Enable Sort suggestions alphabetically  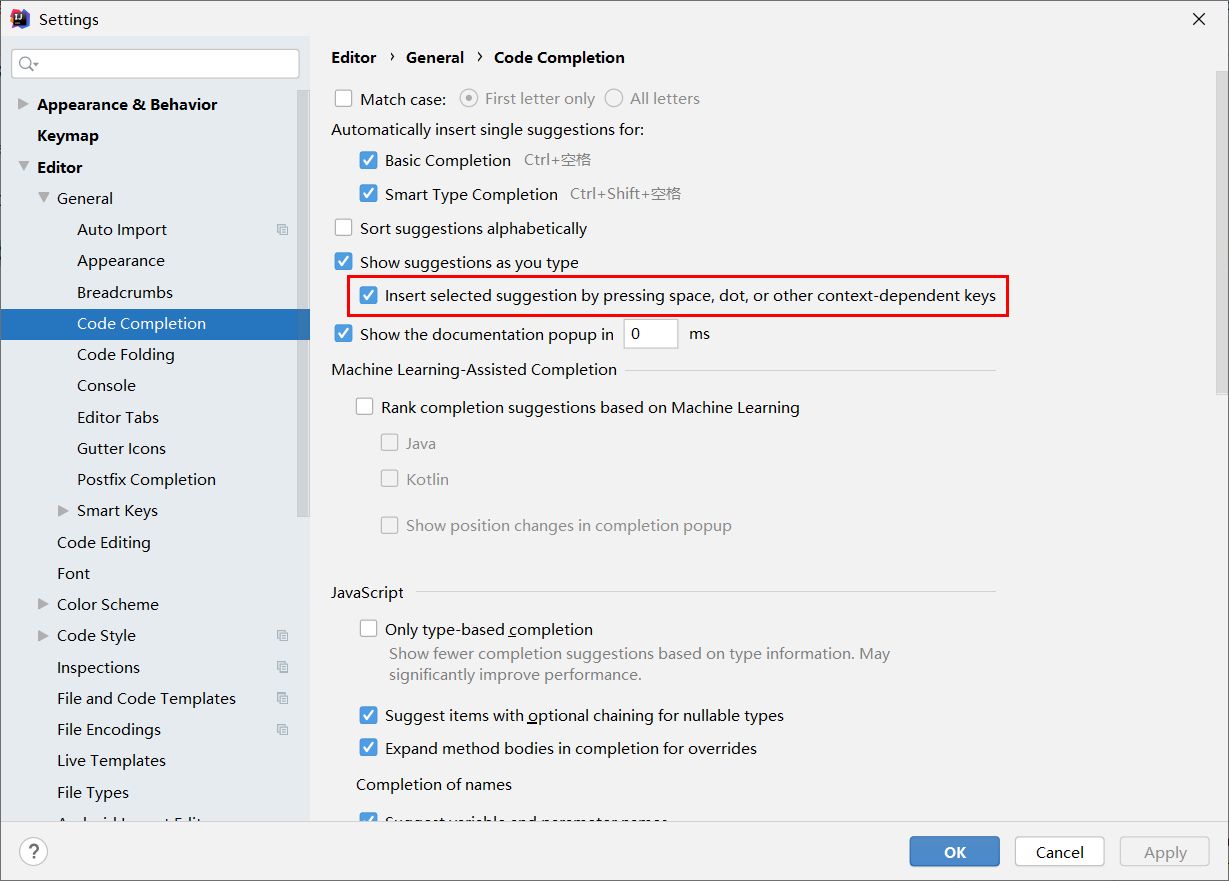[344, 228]
